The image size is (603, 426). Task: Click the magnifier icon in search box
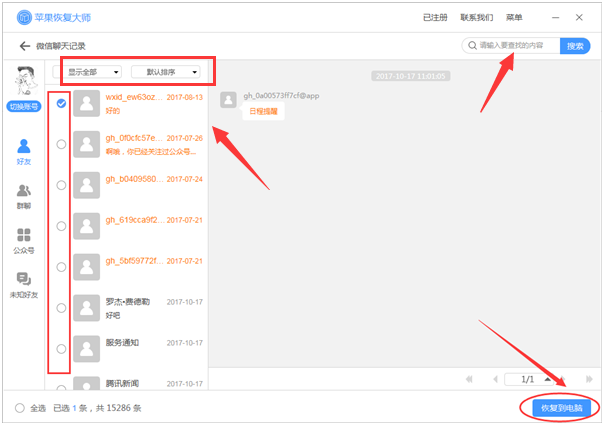pos(472,46)
